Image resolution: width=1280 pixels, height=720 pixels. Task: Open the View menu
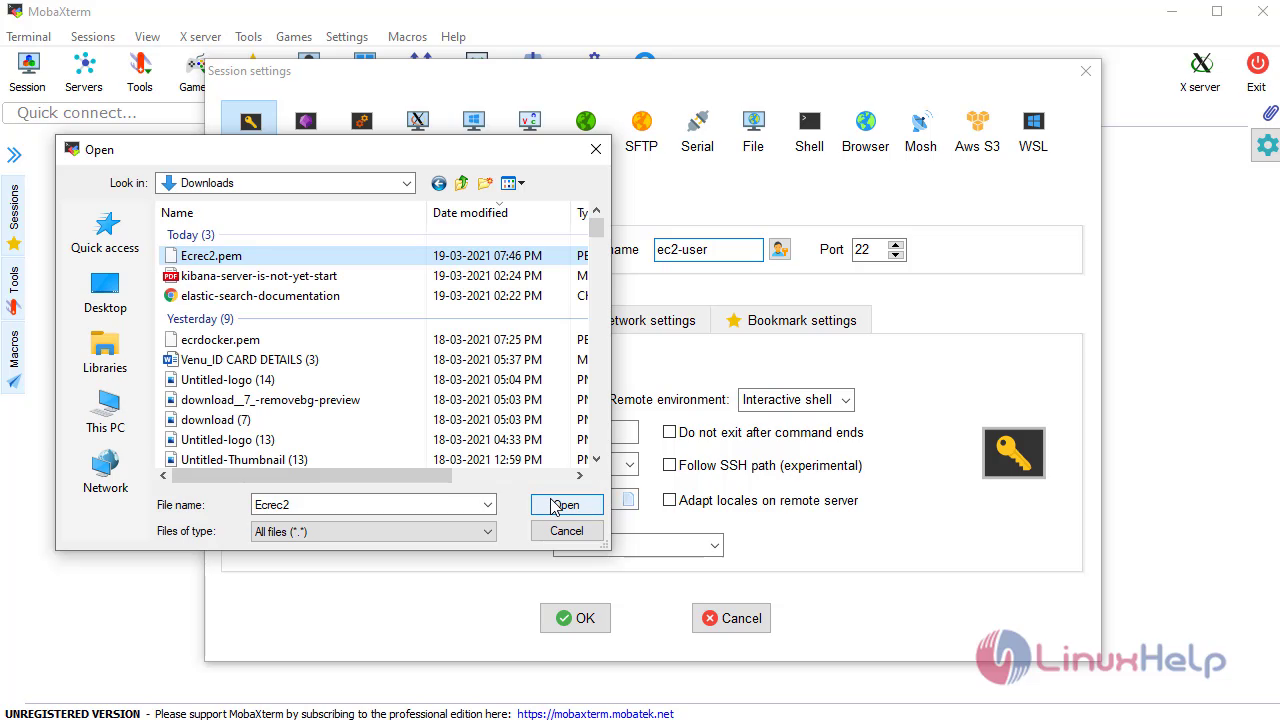pos(147,37)
